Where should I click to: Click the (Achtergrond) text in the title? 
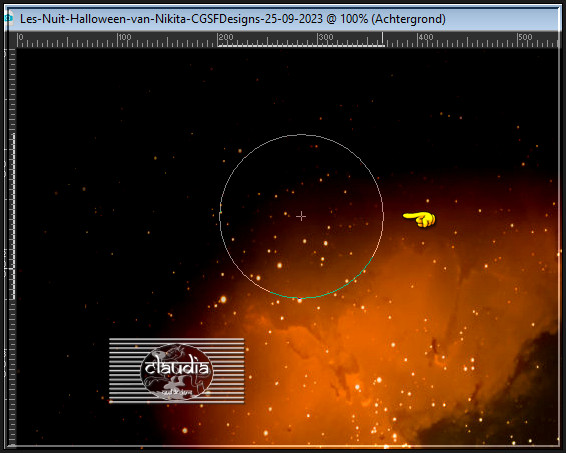click(x=409, y=19)
